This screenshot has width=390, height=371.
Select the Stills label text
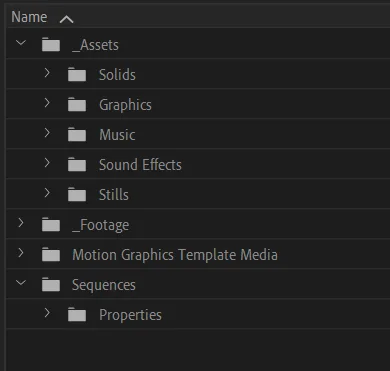[x=114, y=195]
